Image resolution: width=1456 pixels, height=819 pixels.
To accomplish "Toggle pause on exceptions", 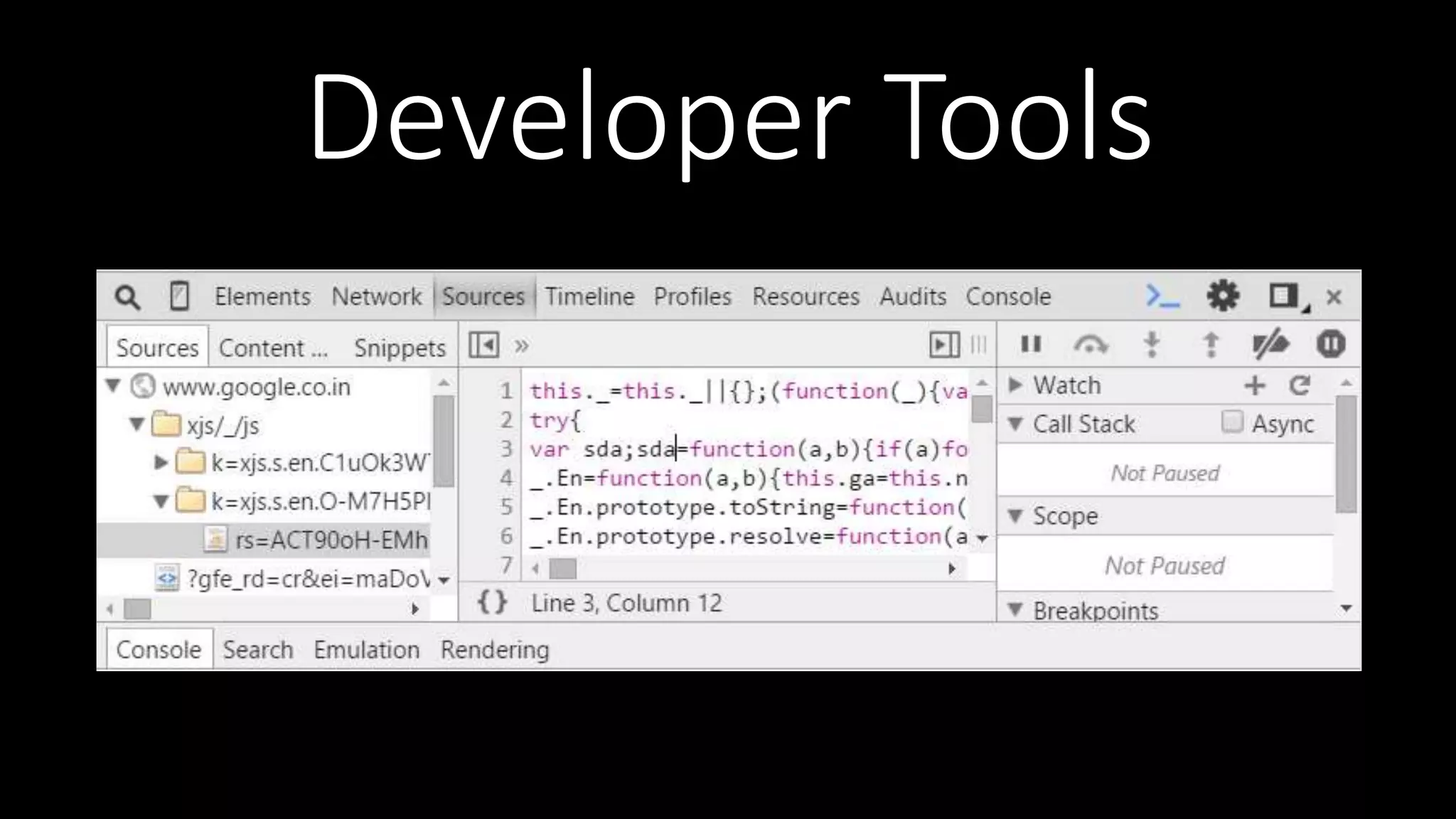I will click(x=1331, y=345).
